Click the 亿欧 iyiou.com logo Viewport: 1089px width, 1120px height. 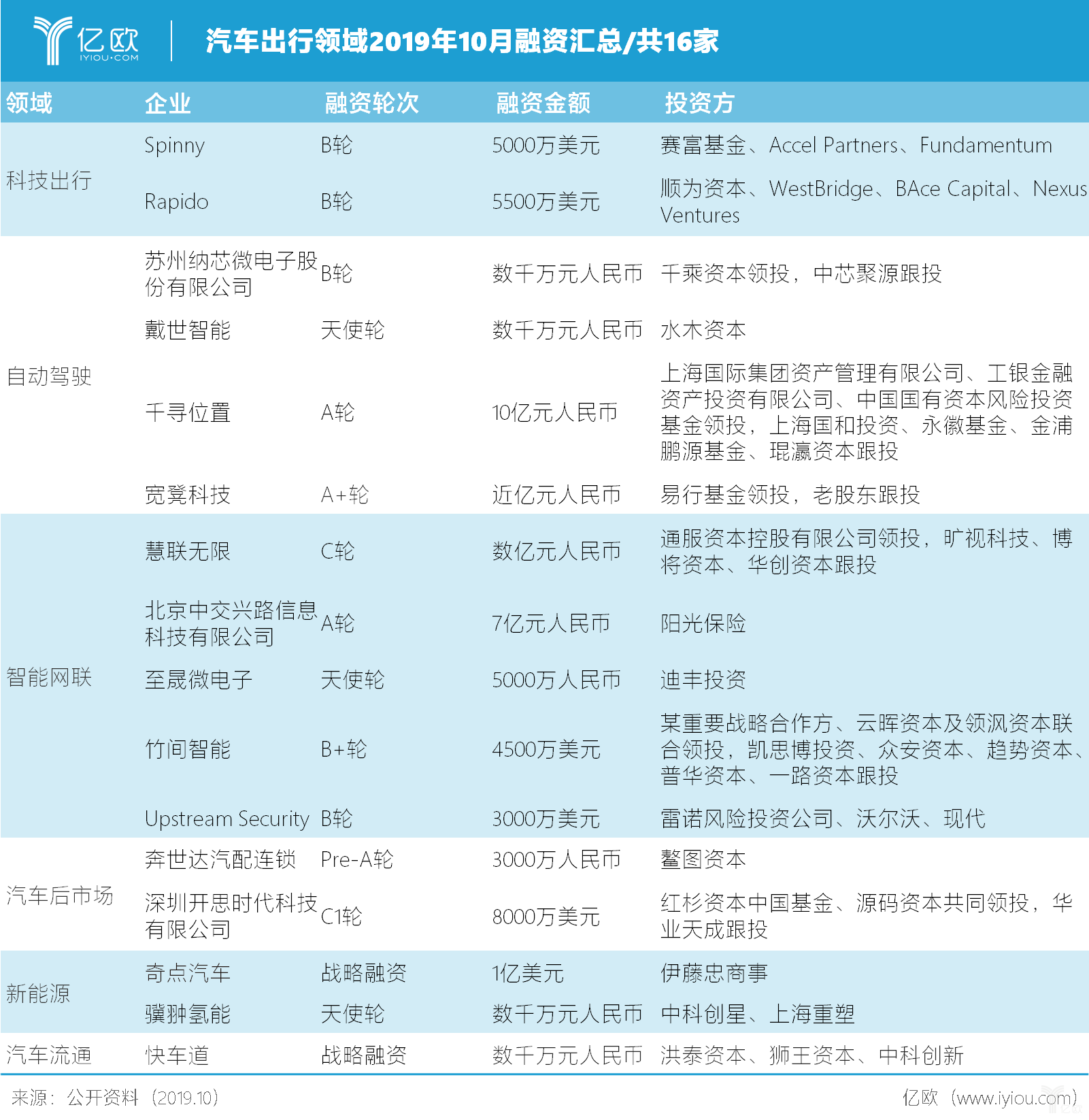86,41
